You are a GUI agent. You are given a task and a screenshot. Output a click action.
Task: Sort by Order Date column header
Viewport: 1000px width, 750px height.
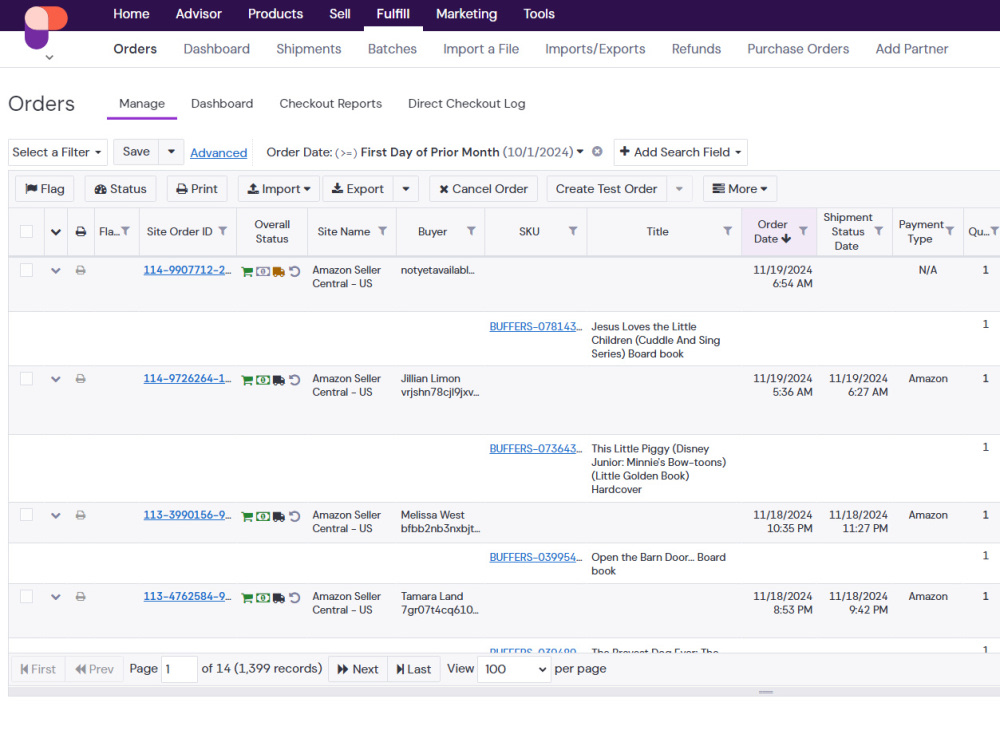[x=772, y=232]
